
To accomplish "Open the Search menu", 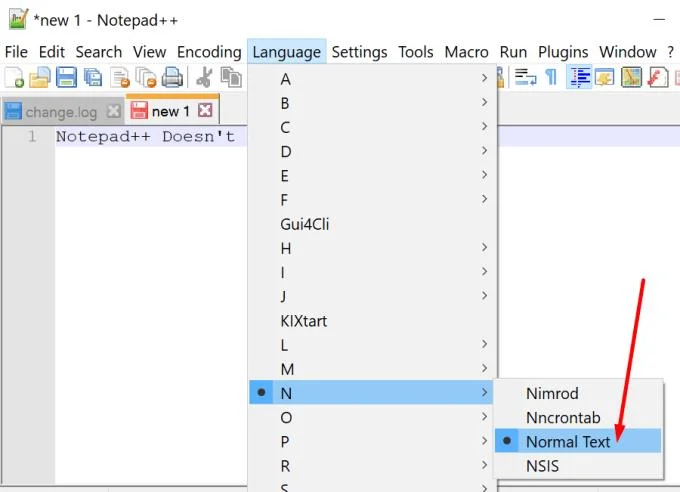I will [x=99, y=52].
